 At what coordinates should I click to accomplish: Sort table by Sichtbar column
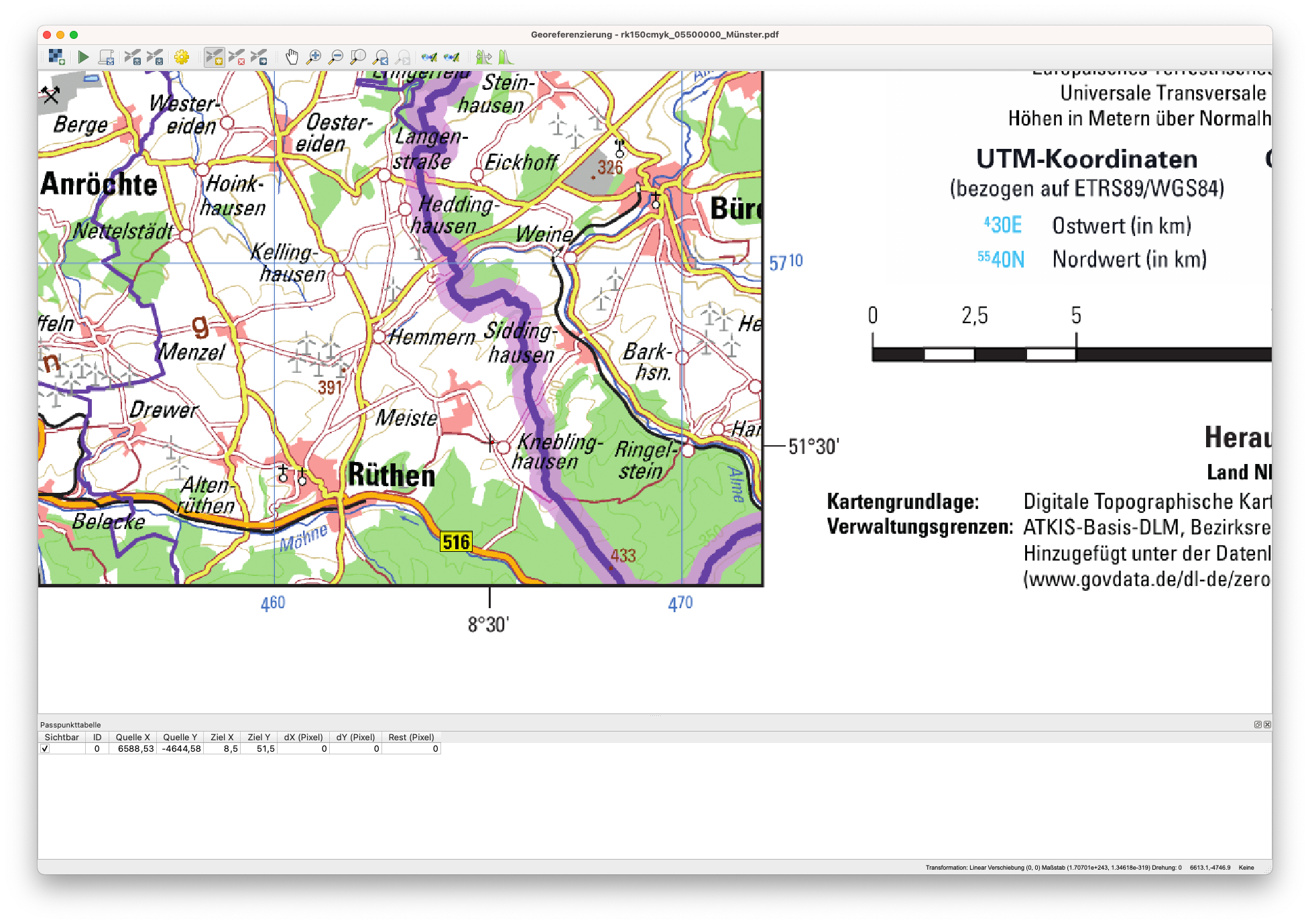(x=62, y=737)
